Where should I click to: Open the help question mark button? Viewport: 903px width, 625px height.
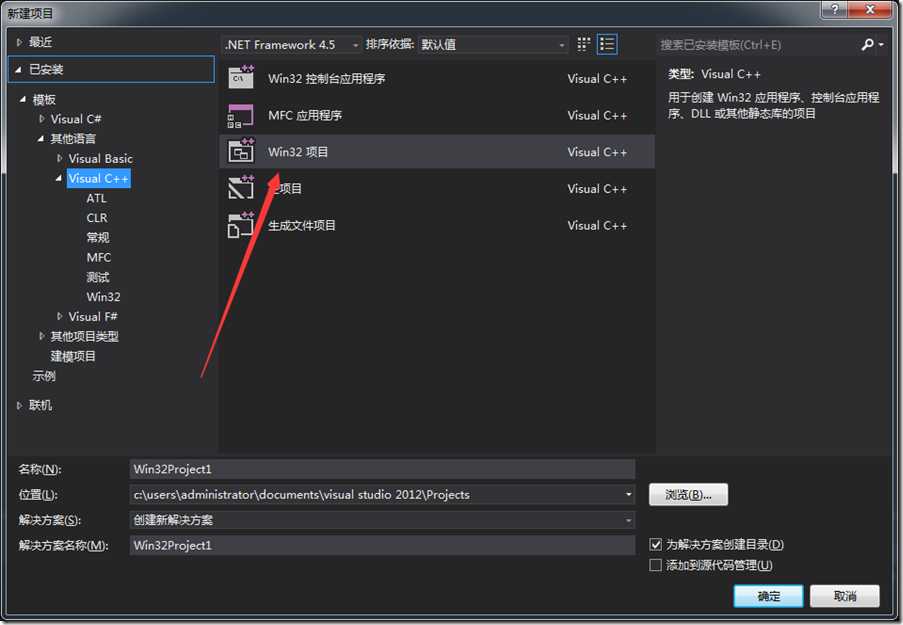(x=836, y=9)
